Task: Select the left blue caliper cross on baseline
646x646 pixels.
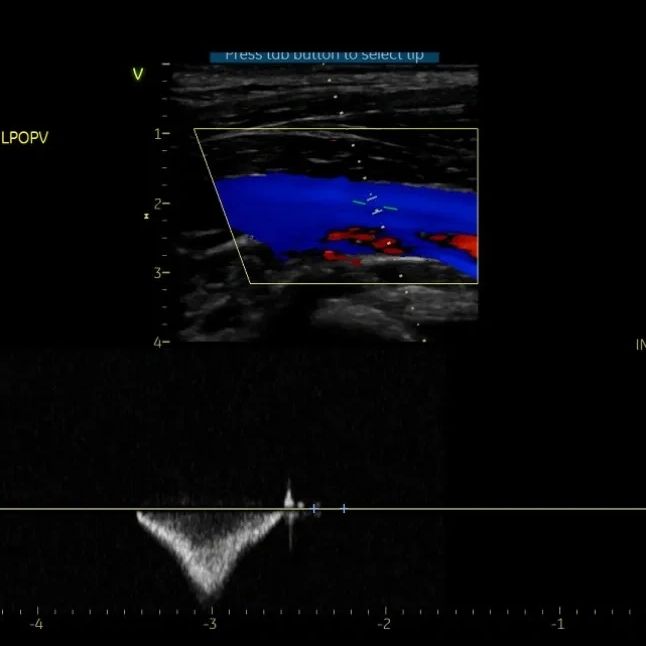Action: pyautogui.click(x=316, y=509)
